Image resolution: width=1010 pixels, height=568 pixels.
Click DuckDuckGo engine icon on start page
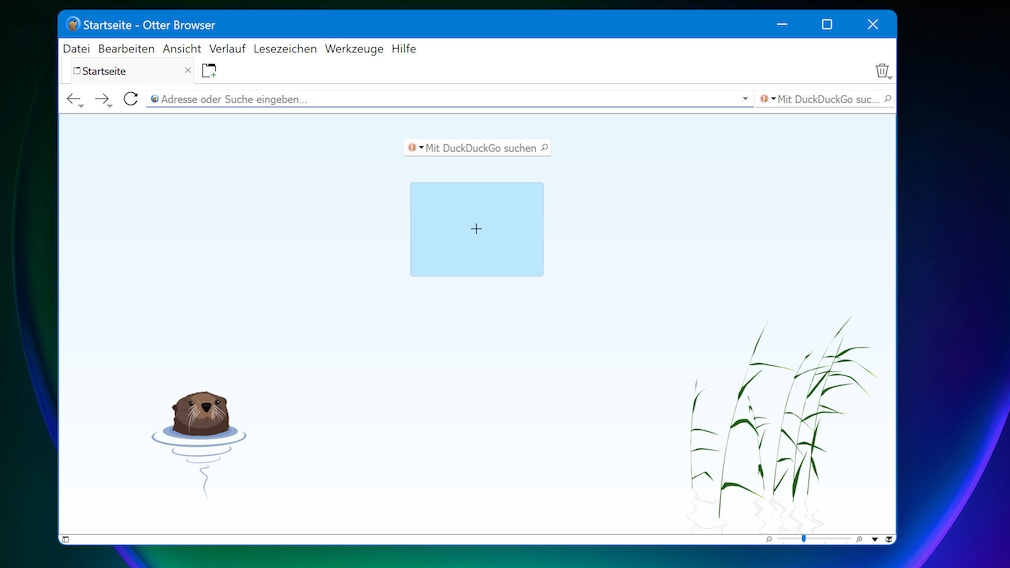(x=412, y=148)
